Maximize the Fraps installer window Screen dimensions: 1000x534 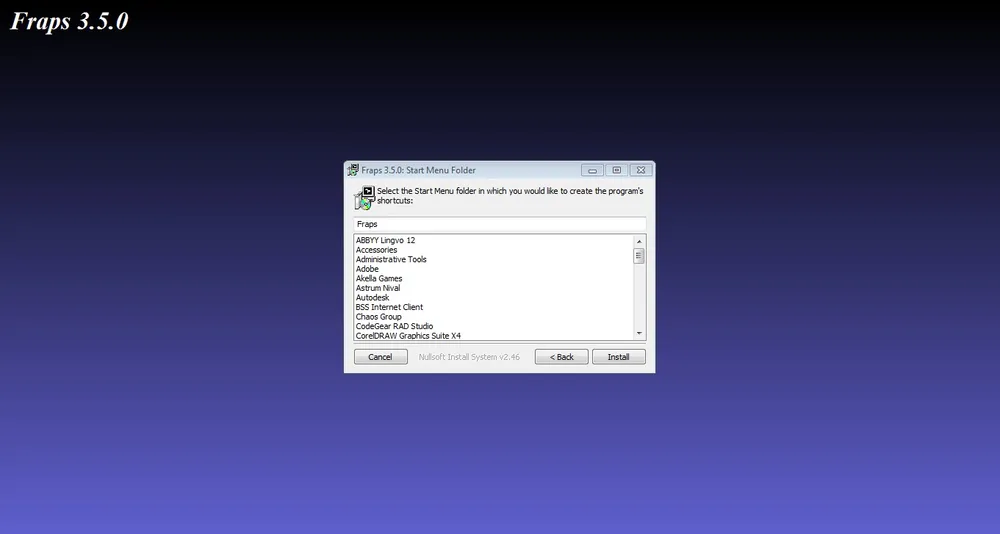pyautogui.click(x=617, y=170)
